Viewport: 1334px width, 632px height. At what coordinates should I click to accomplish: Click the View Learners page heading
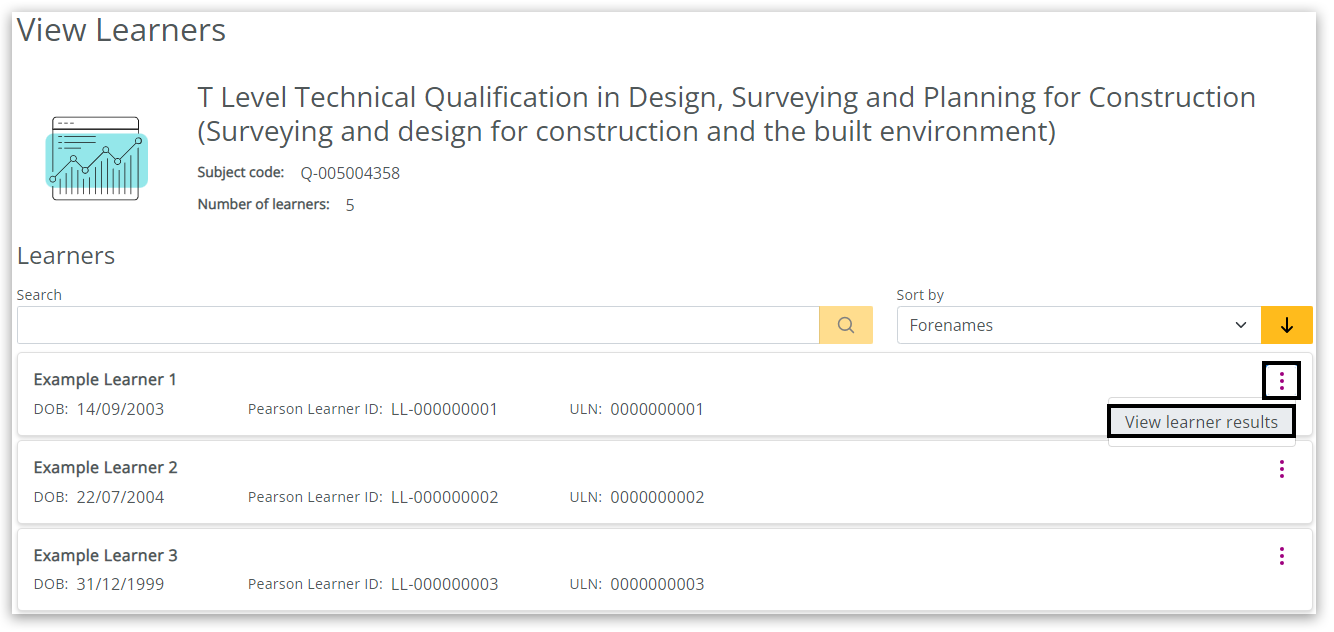pyautogui.click(x=122, y=30)
